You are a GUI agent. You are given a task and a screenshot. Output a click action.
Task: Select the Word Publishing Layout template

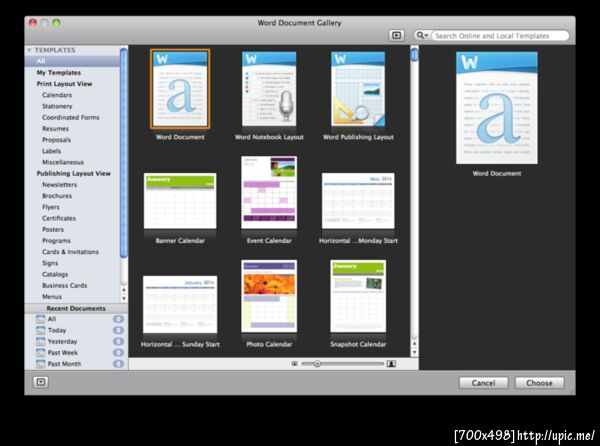pyautogui.click(x=358, y=89)
